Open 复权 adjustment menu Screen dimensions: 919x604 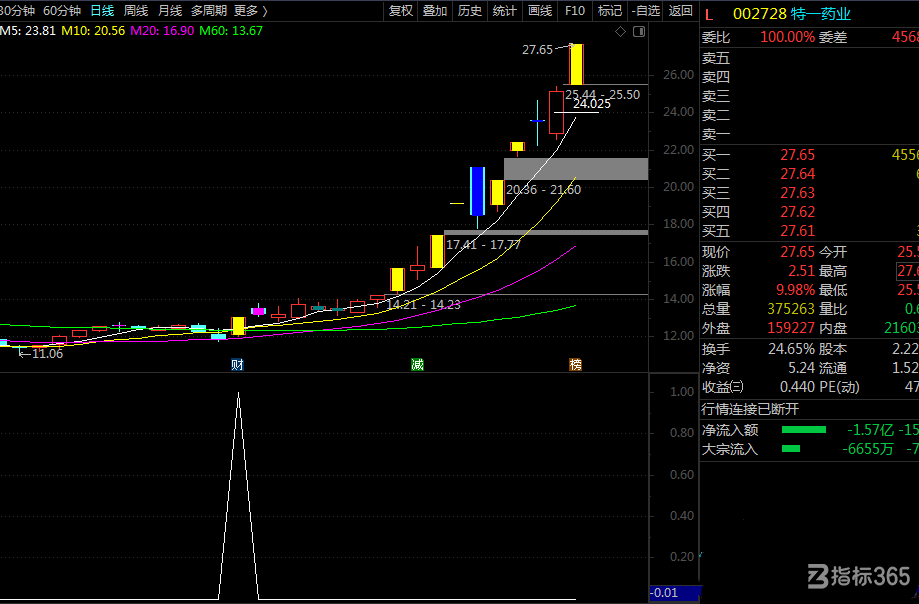401,11
